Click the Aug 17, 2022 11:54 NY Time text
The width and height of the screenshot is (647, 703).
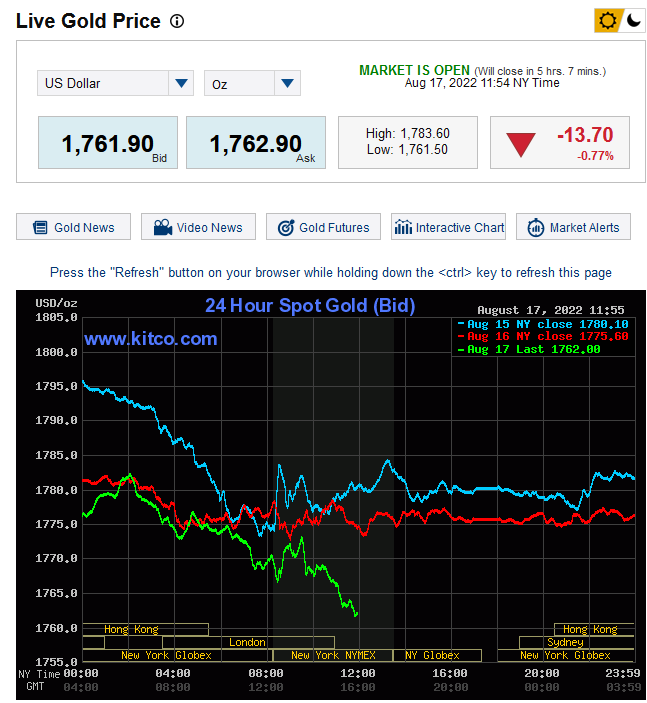482,83
